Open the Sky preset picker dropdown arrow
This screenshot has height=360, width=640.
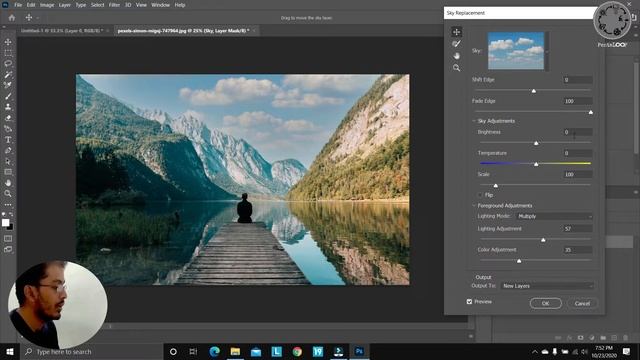[x=547, y=51]
